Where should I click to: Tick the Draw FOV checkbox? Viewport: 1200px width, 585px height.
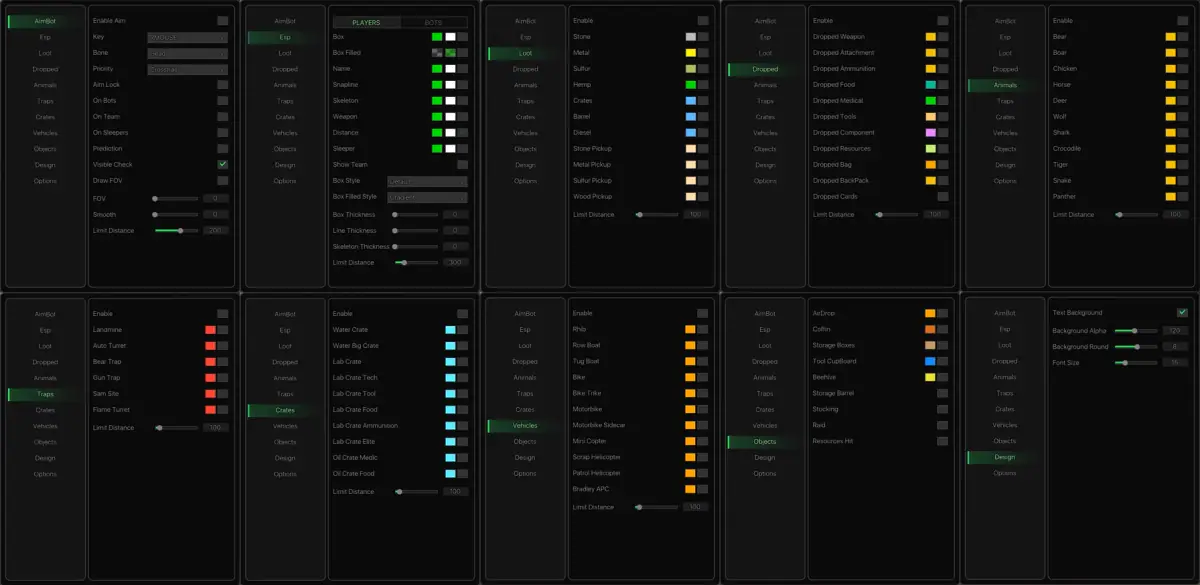(x=222, y=180)
